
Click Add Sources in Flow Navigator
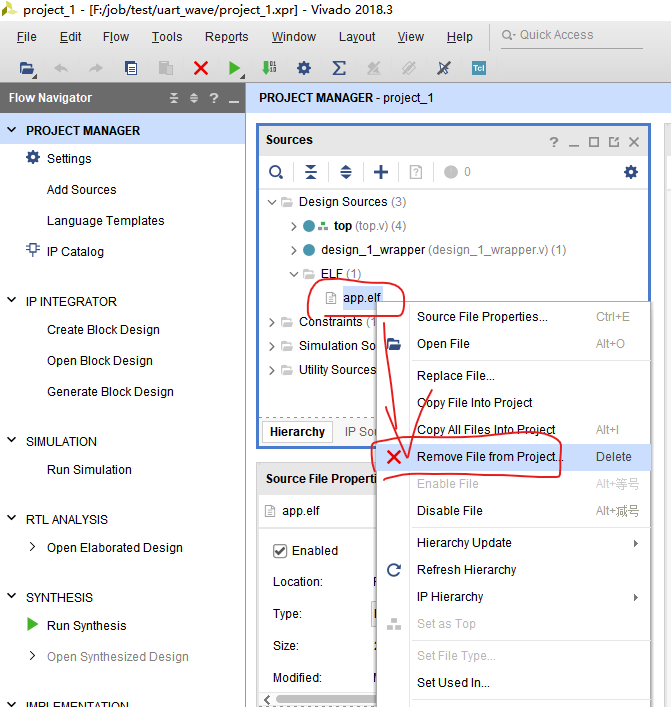(82, 189)
